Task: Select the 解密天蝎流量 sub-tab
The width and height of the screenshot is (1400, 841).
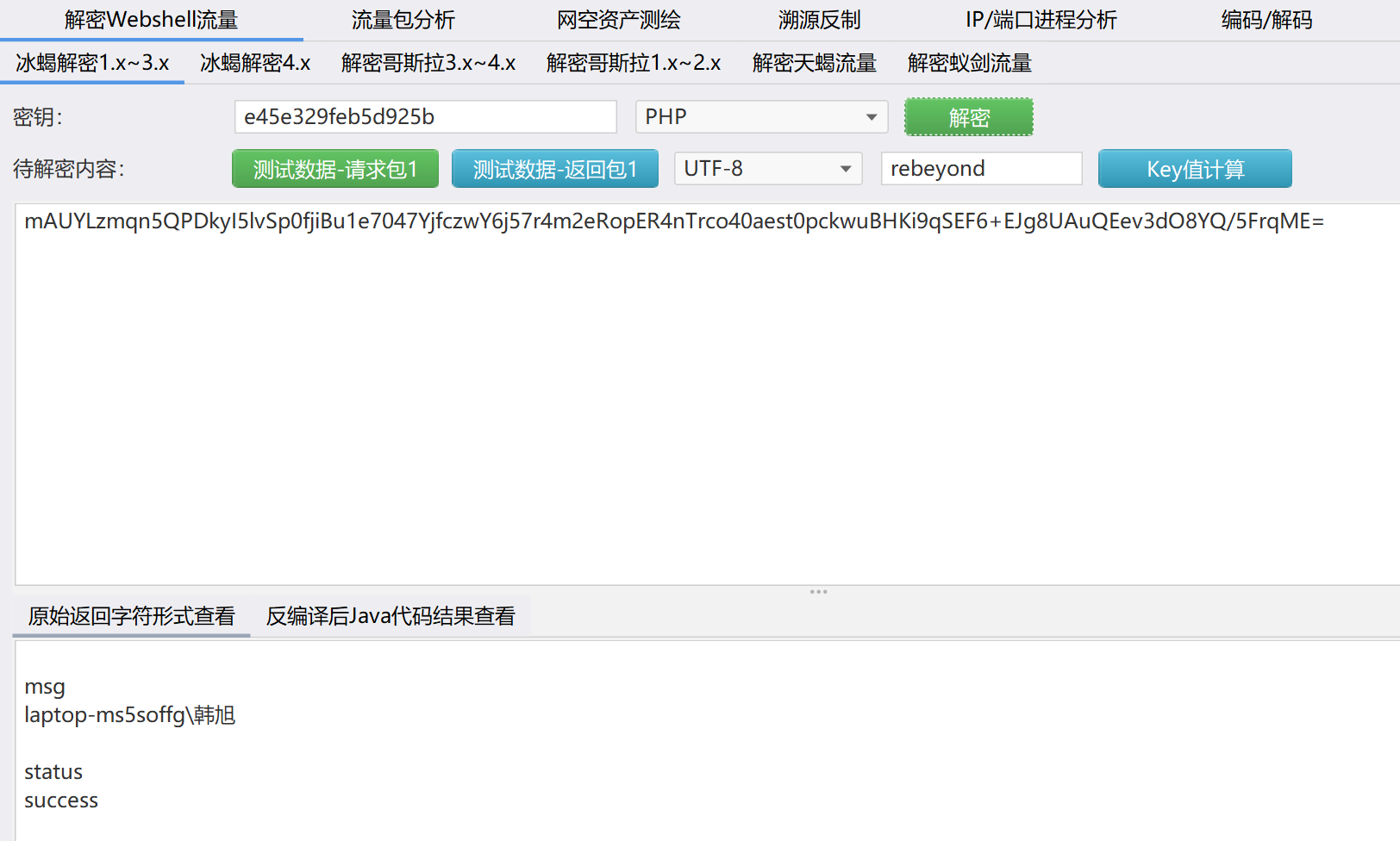Action: (x=814, y=63)
